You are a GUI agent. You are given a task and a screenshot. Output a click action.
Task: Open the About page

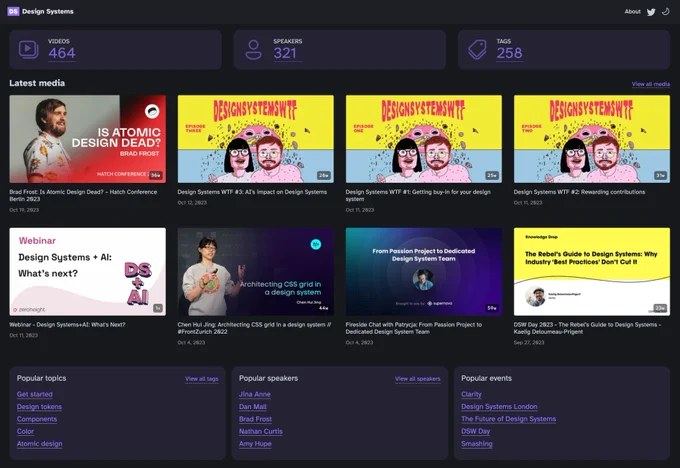pyautogui.click(x=632, y=12)
